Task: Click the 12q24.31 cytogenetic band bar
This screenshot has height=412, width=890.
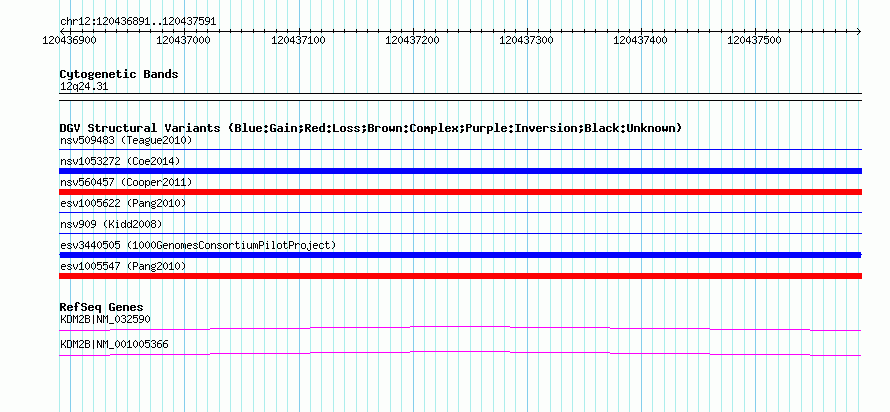Action: [461, 97]
